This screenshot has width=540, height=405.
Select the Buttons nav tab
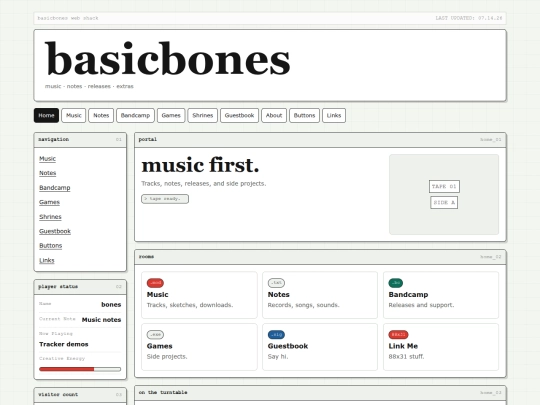pos(304,115)
